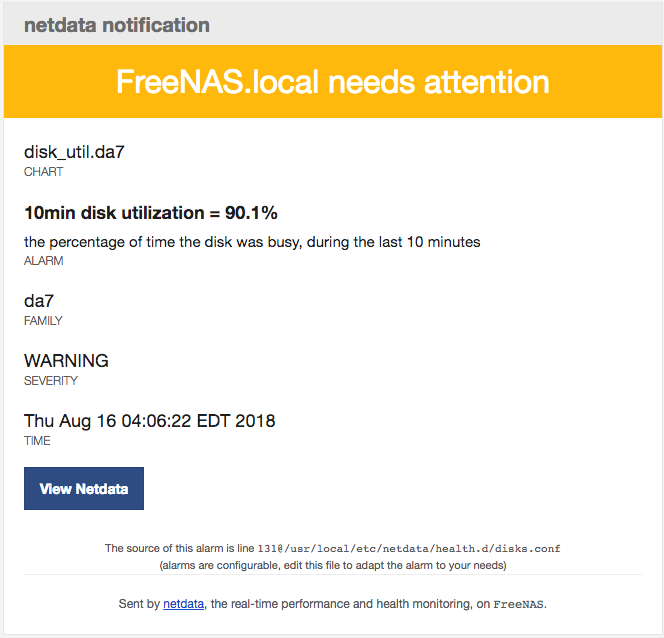Click the WARNING severity value

pos(66,361)
